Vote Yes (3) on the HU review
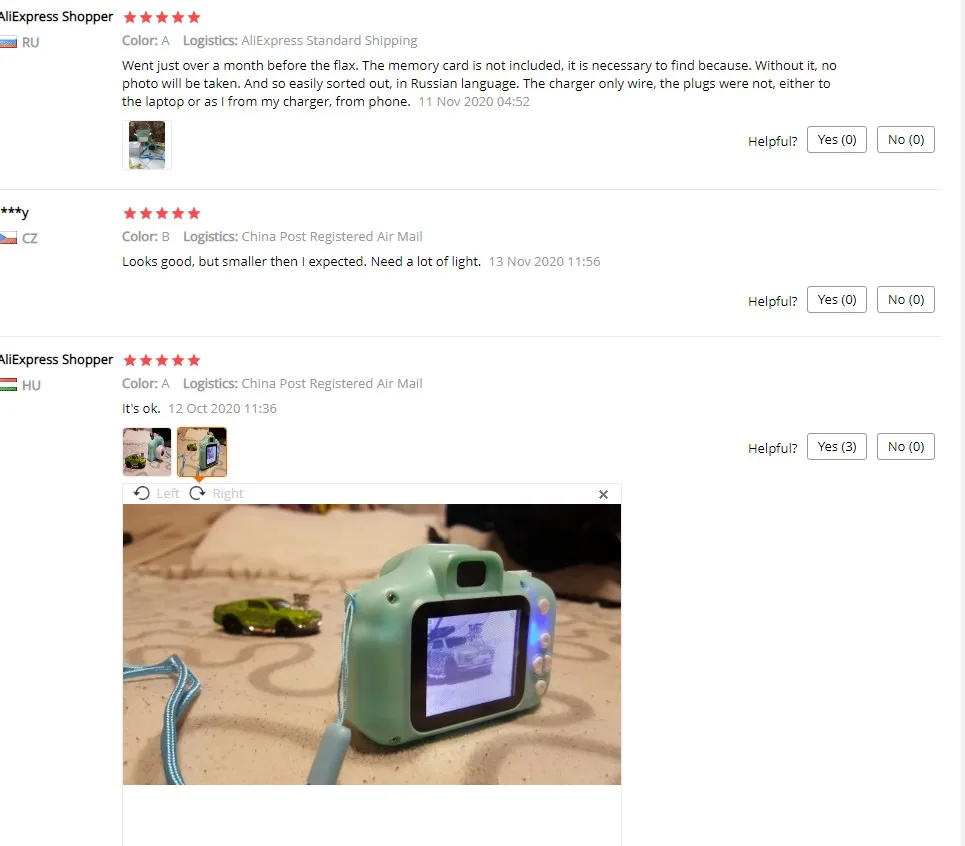The image size is (965, 846). (836, 447)
